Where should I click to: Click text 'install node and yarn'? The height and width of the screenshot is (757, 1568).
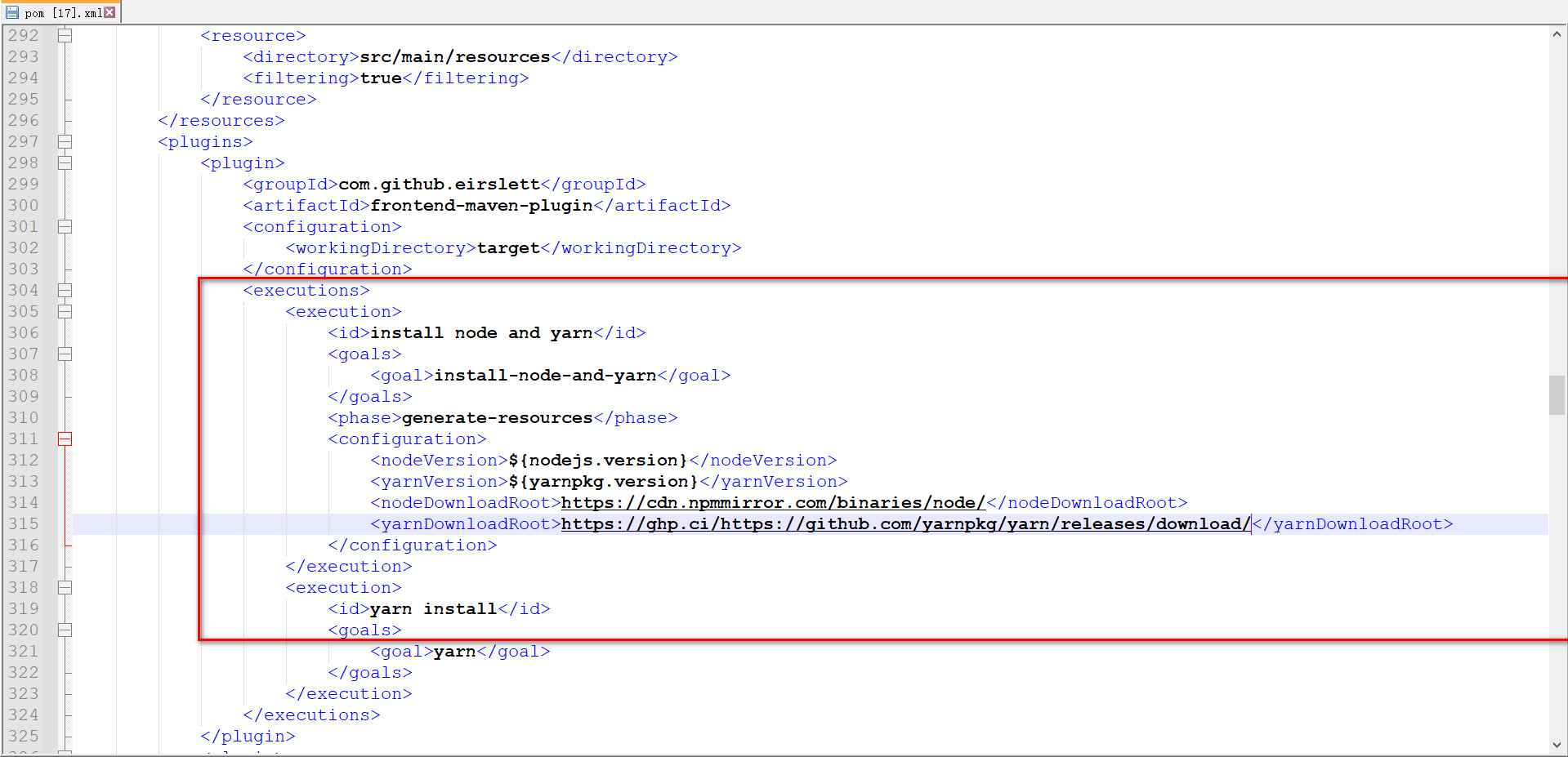pyautogui.click(x=481, y=333)
